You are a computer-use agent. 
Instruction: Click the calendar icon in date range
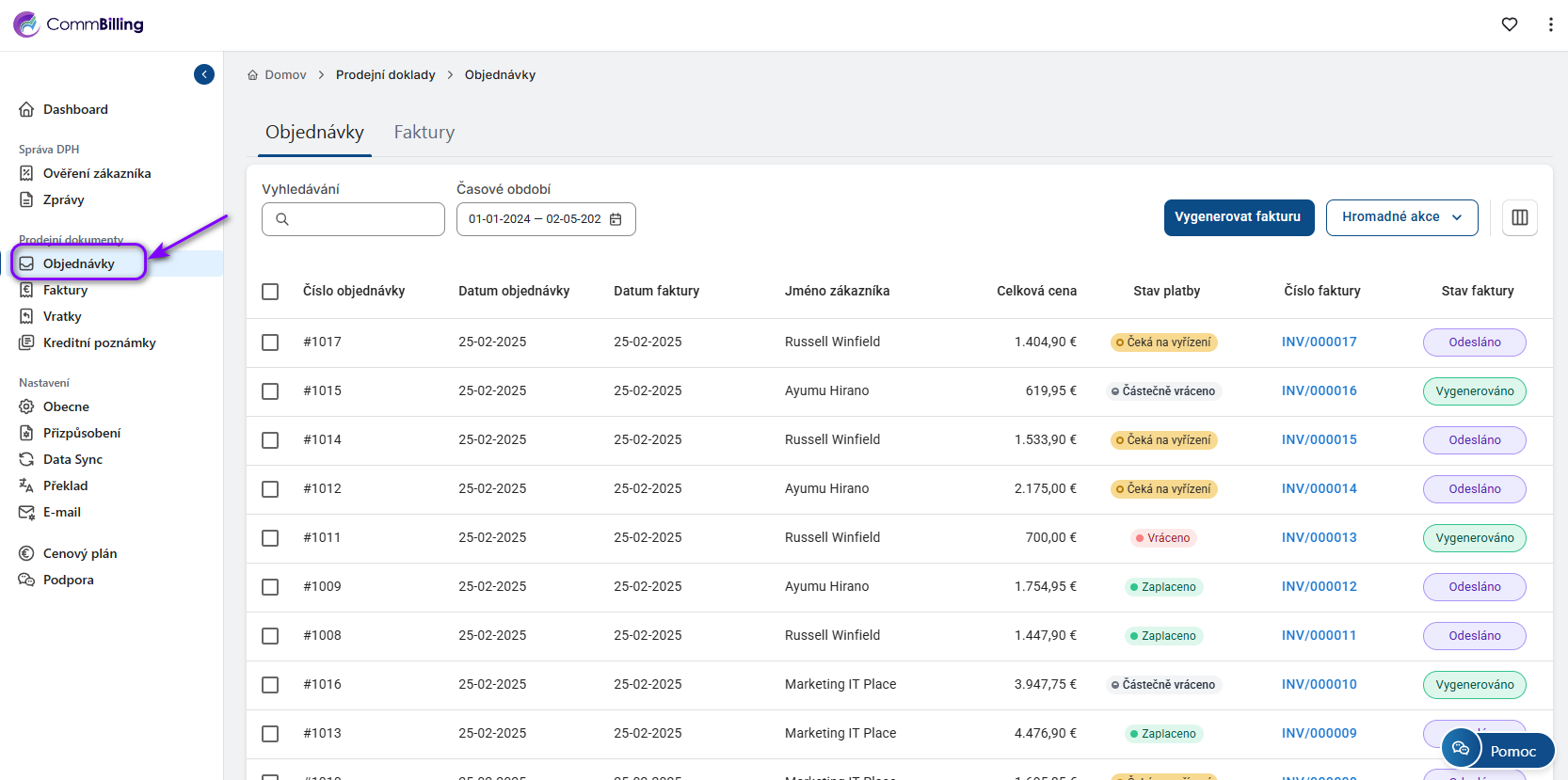[616, 219]
